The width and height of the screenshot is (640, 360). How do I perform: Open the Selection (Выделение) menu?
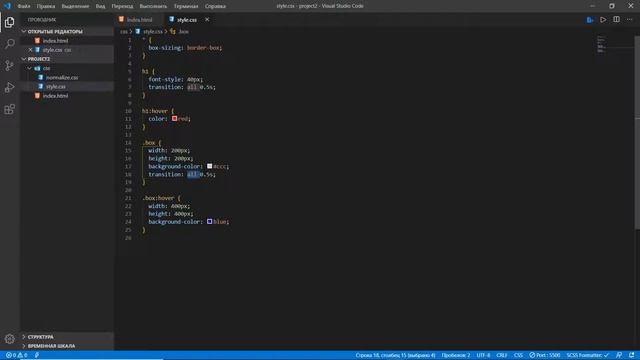pos(76,6)
